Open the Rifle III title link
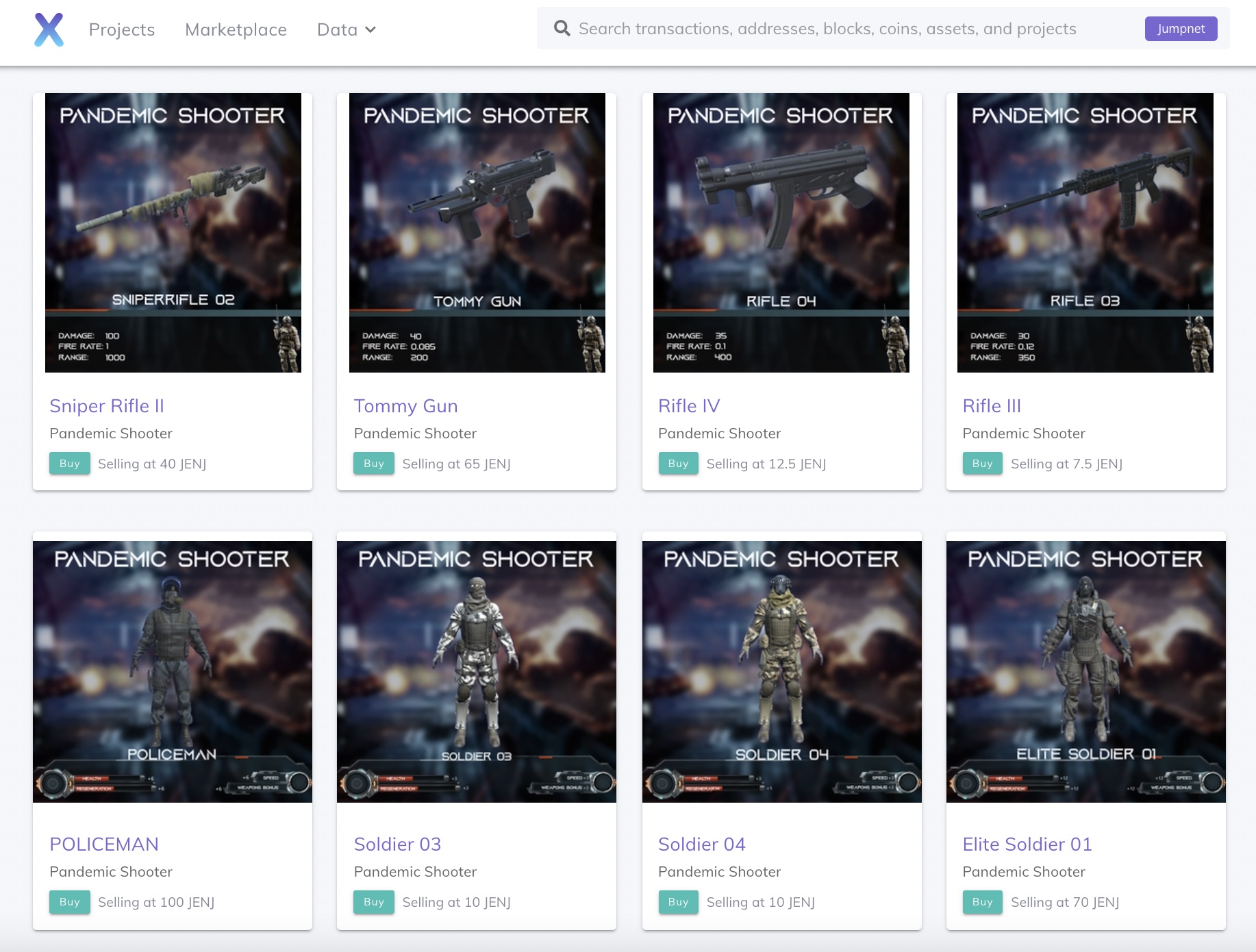 pos(992,406)
